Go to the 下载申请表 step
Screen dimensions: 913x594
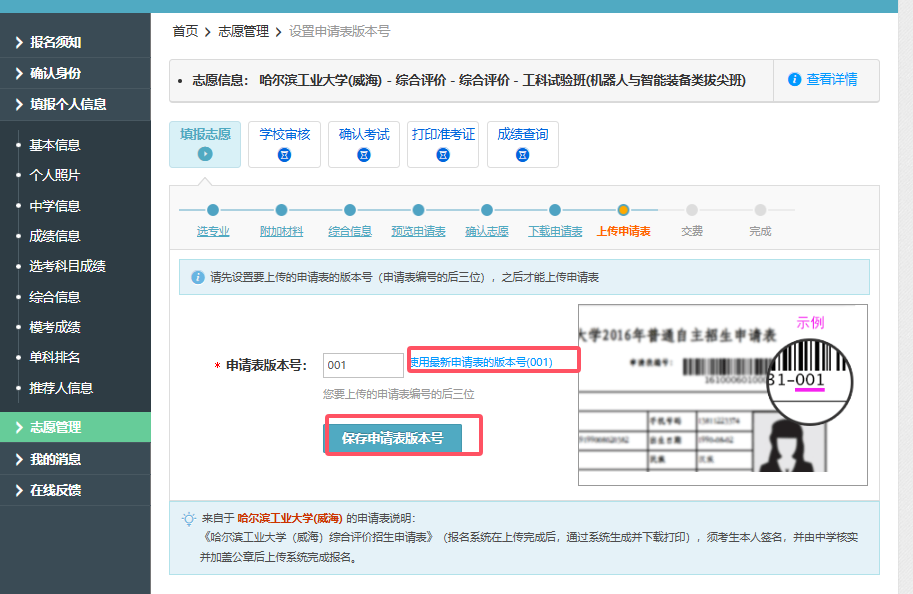coord(554,231)
